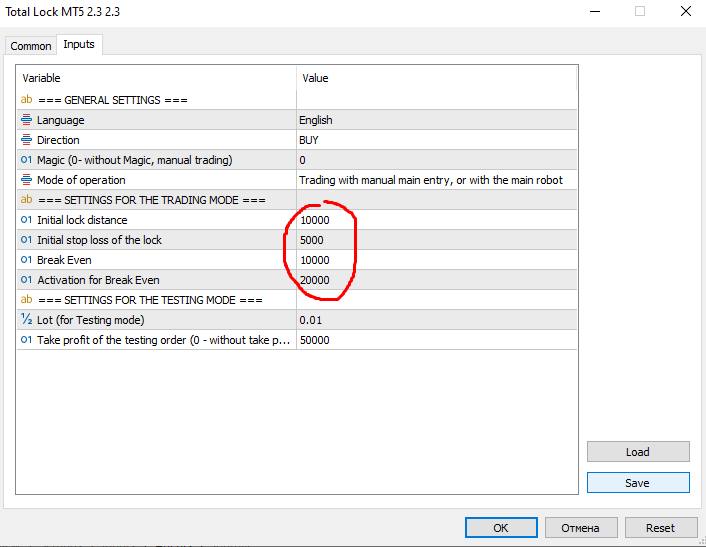Click the integer icon beside Magic

click(x=27, y=160)
